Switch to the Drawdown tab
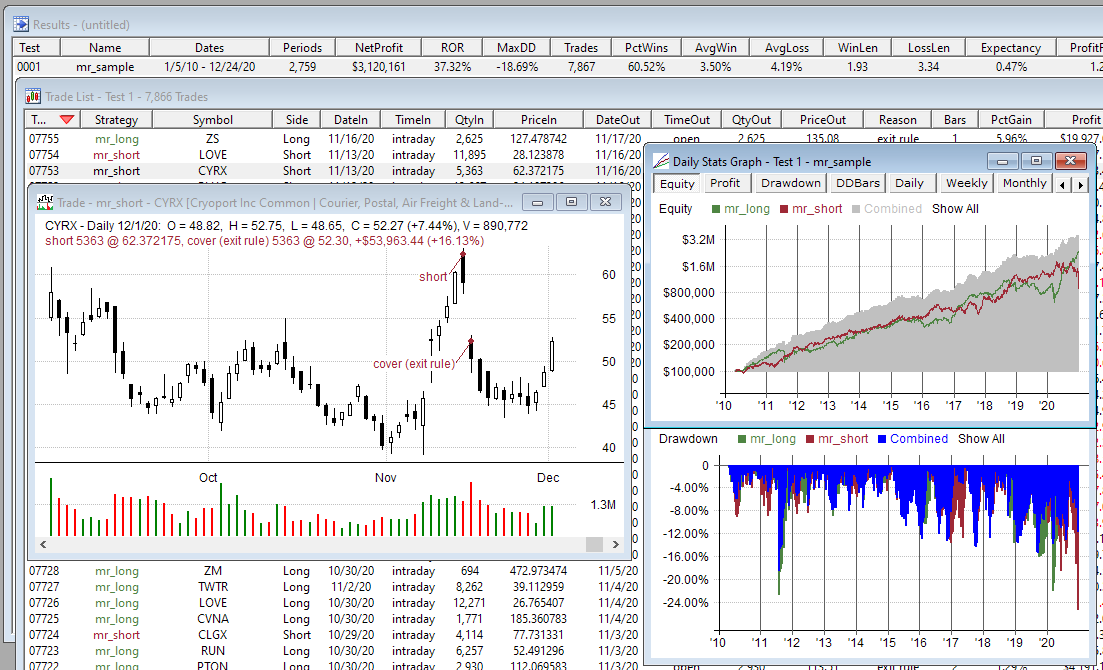This screenshot has height=670, width=1103. (790, 183)
